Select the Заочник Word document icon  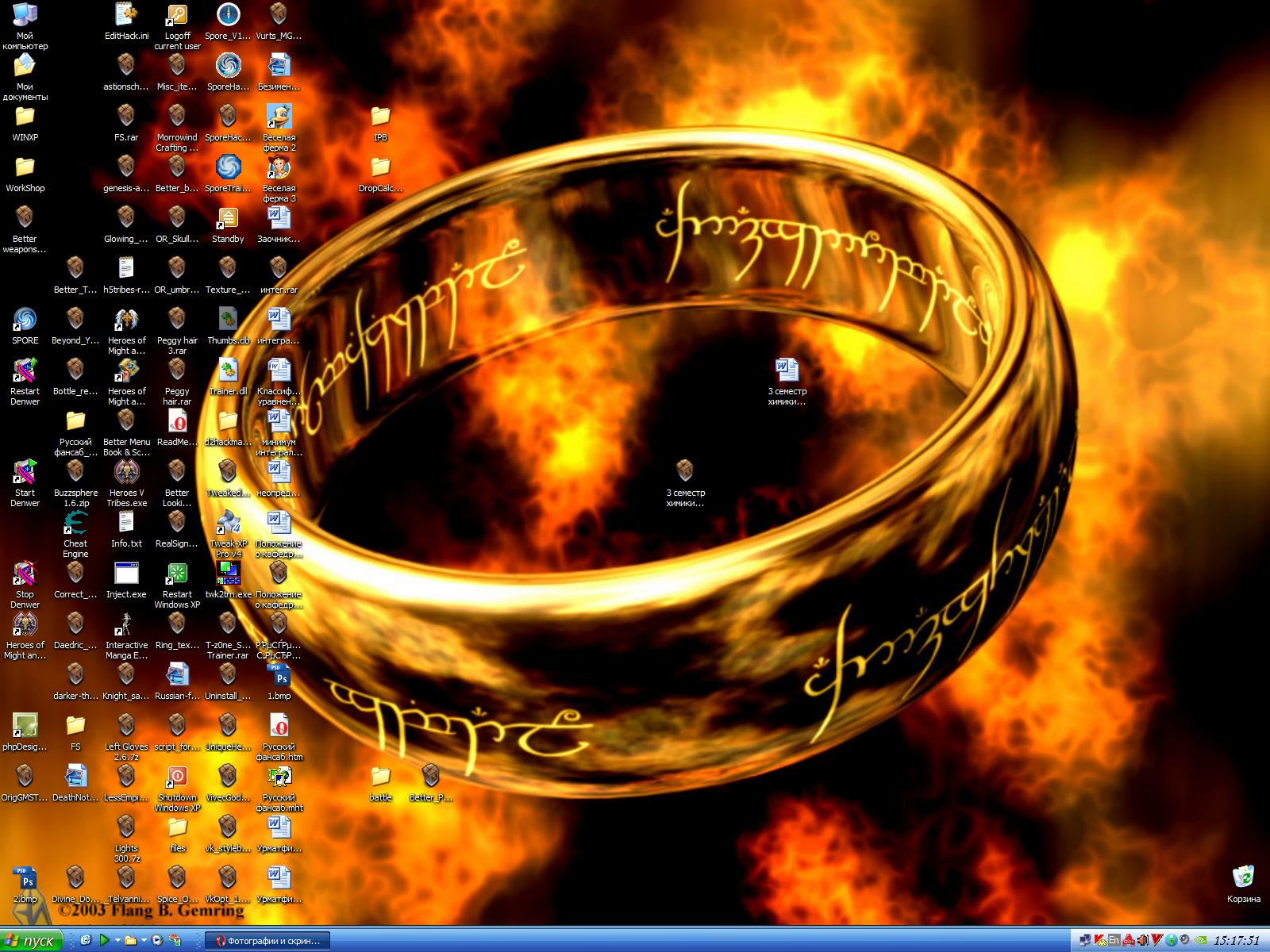click(x=279, y=225)
